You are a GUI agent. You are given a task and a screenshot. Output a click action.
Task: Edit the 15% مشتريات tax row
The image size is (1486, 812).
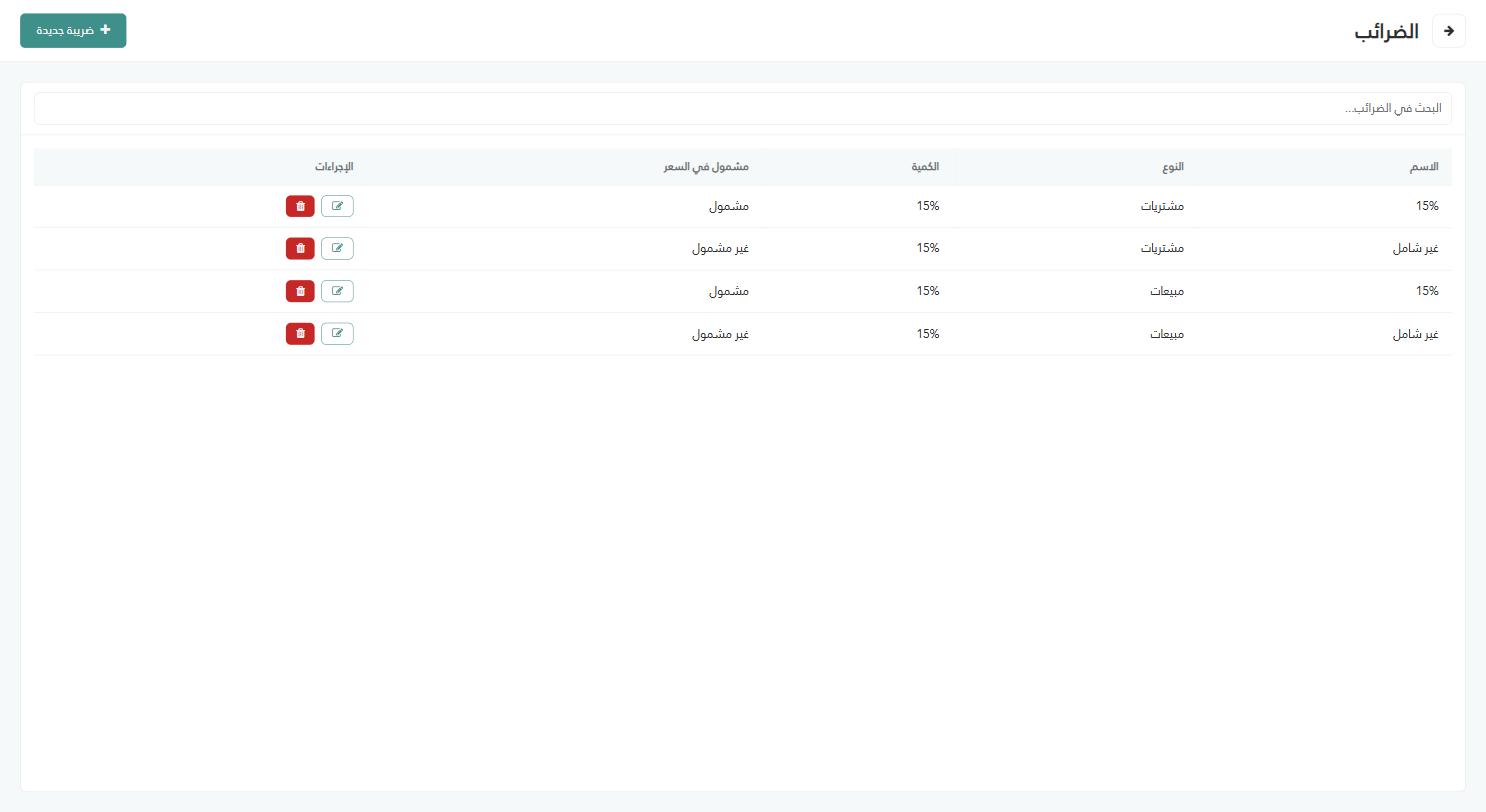[337, 206]
